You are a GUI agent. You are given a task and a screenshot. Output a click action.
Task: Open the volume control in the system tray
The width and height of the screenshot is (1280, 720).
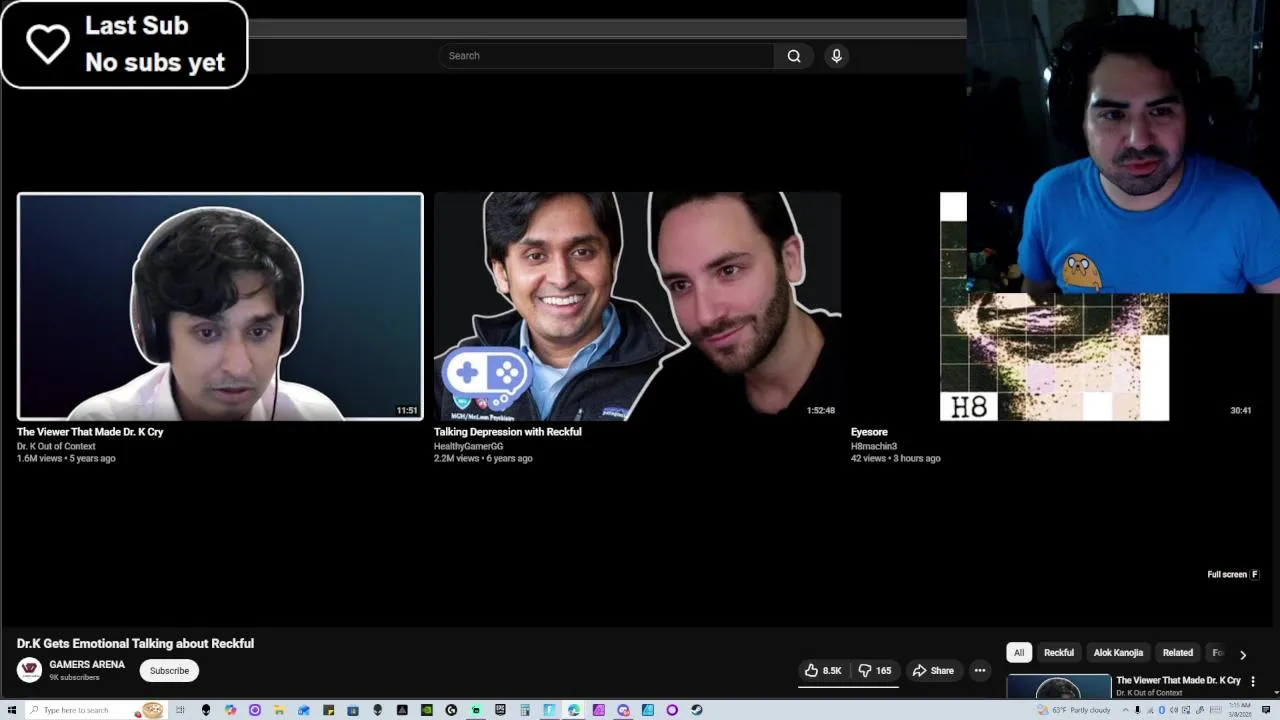click(1174, 710)
